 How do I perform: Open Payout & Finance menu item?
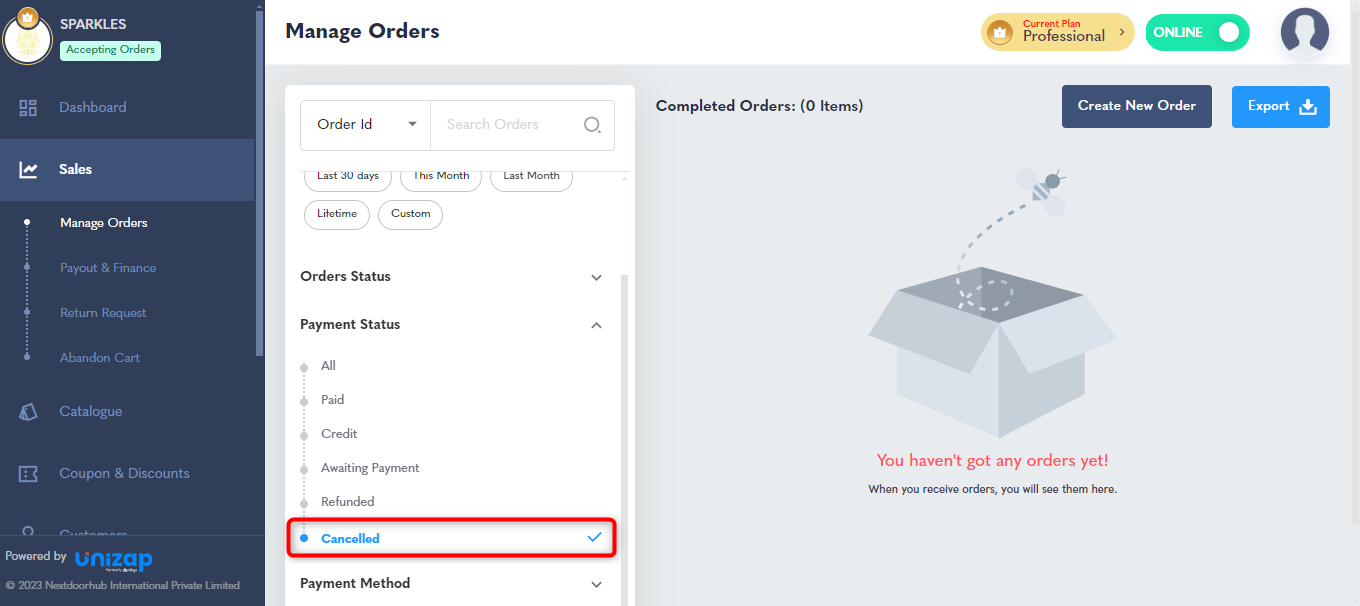pos(108,268)
